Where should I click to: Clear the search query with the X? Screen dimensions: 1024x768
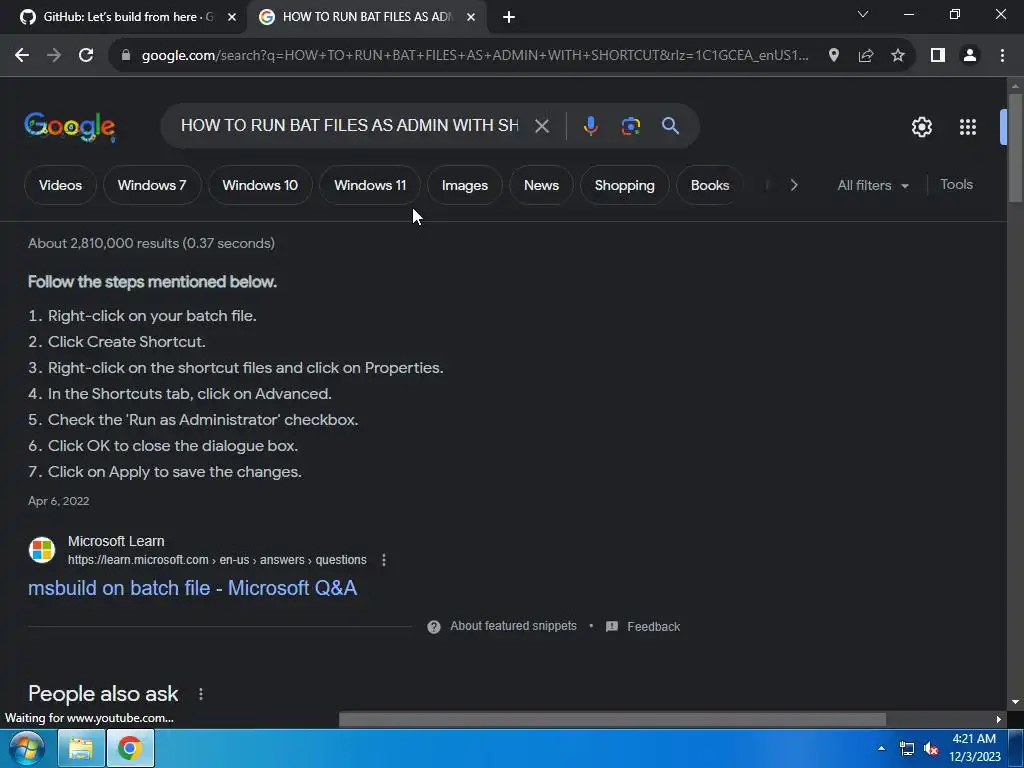tap(541, 126)
